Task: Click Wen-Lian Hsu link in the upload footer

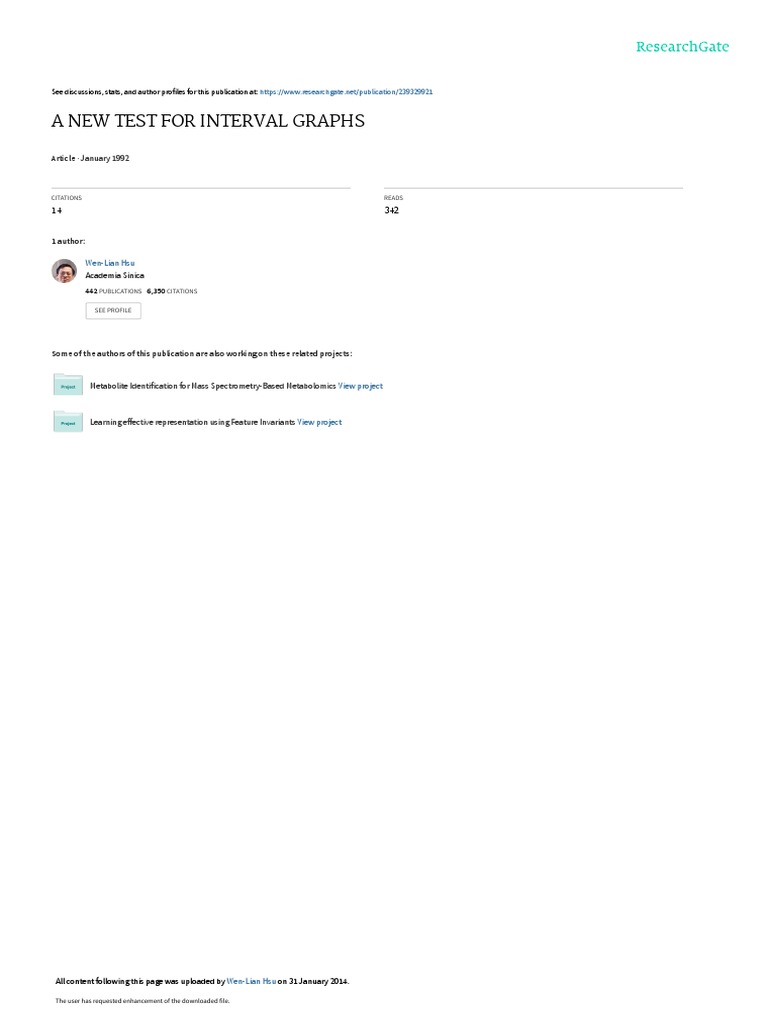Action: (x=251, y=981)
